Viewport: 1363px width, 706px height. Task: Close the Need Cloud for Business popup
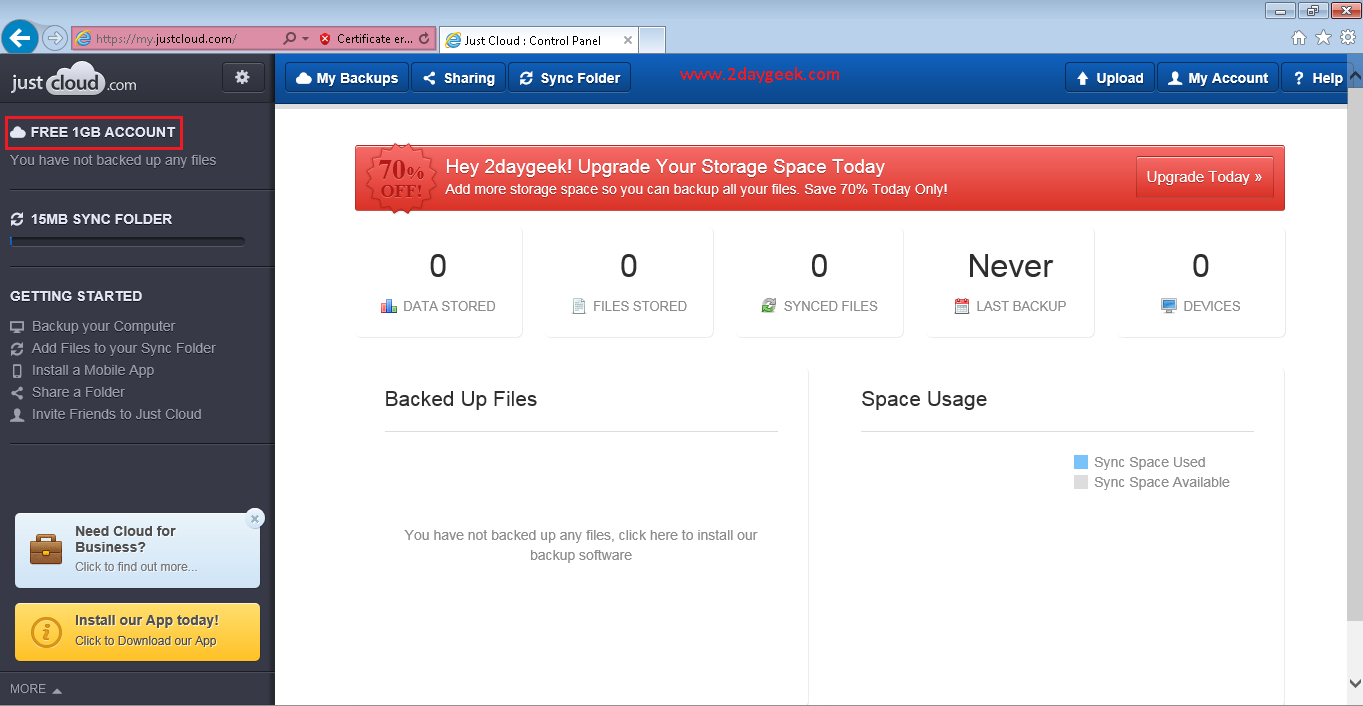click(x=255, y=518)
